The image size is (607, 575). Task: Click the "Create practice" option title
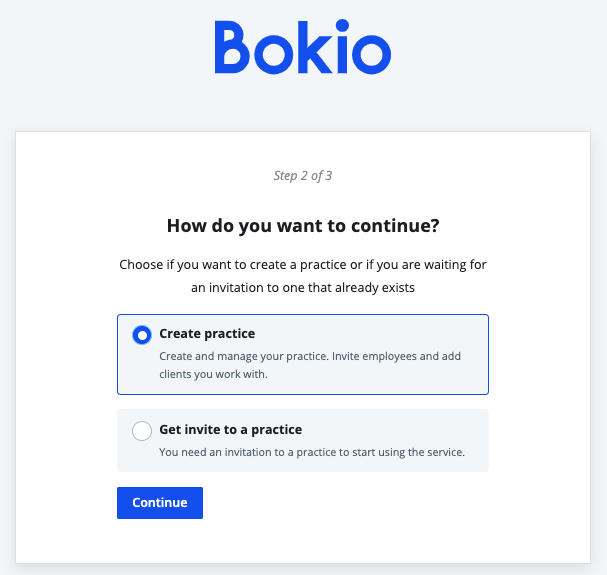coord(207,333)
